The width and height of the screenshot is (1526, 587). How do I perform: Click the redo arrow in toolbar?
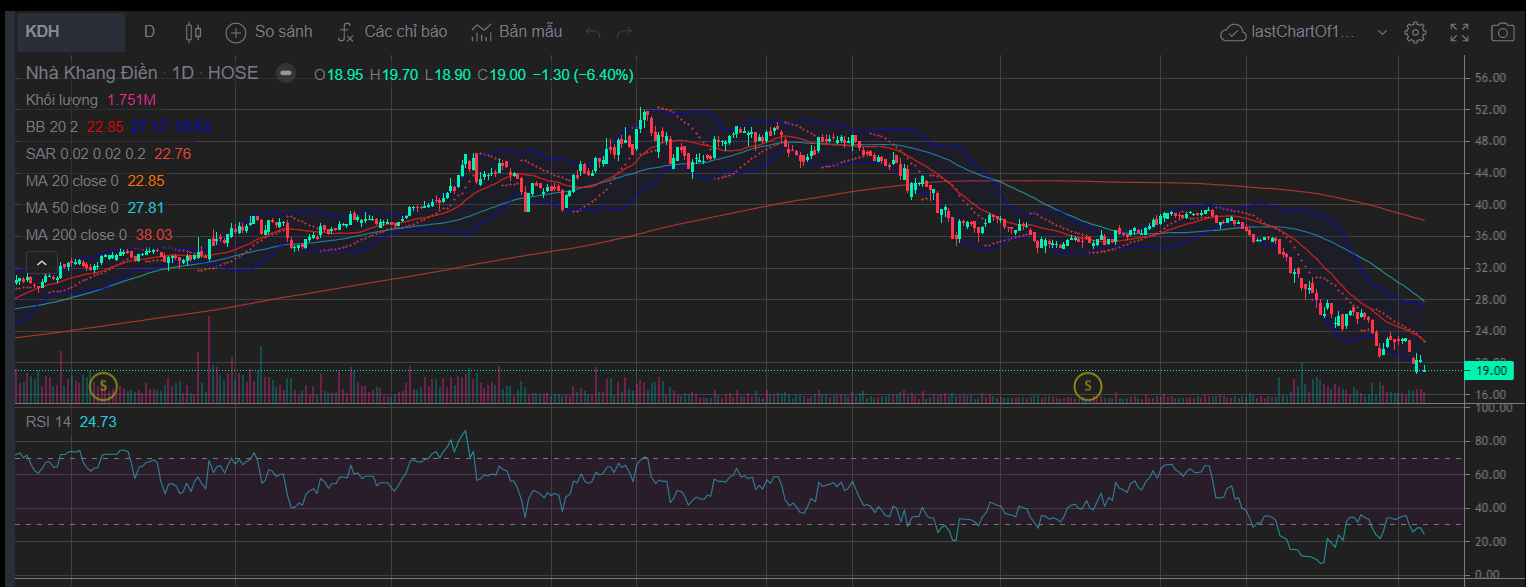[x=625, y=32]
